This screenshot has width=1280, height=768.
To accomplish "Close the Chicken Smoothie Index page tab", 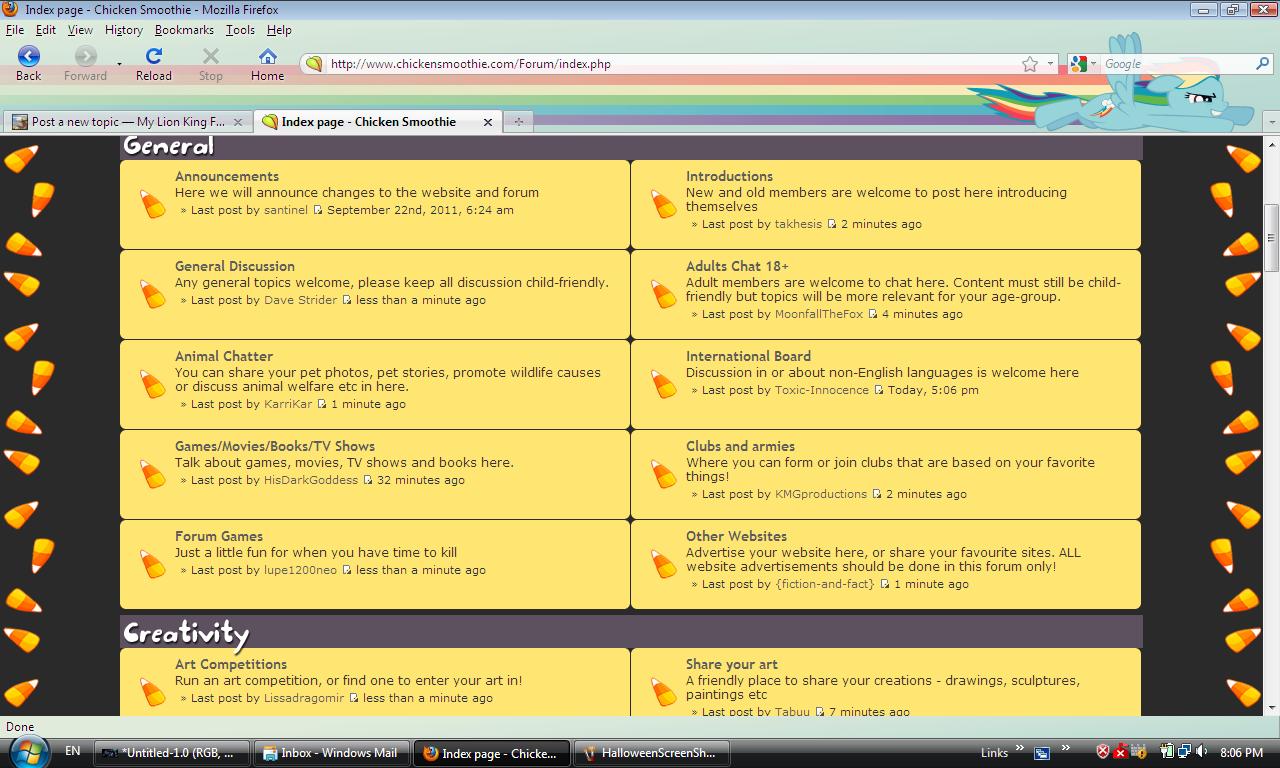I will coord(488,122).
